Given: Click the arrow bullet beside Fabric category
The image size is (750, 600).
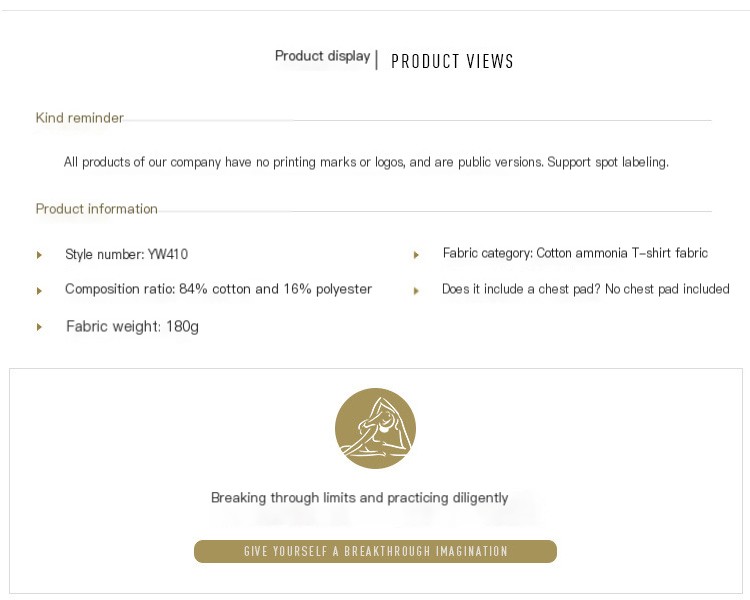Looking at the screenshot, I should pyautogui.click(x=416, y=255).
